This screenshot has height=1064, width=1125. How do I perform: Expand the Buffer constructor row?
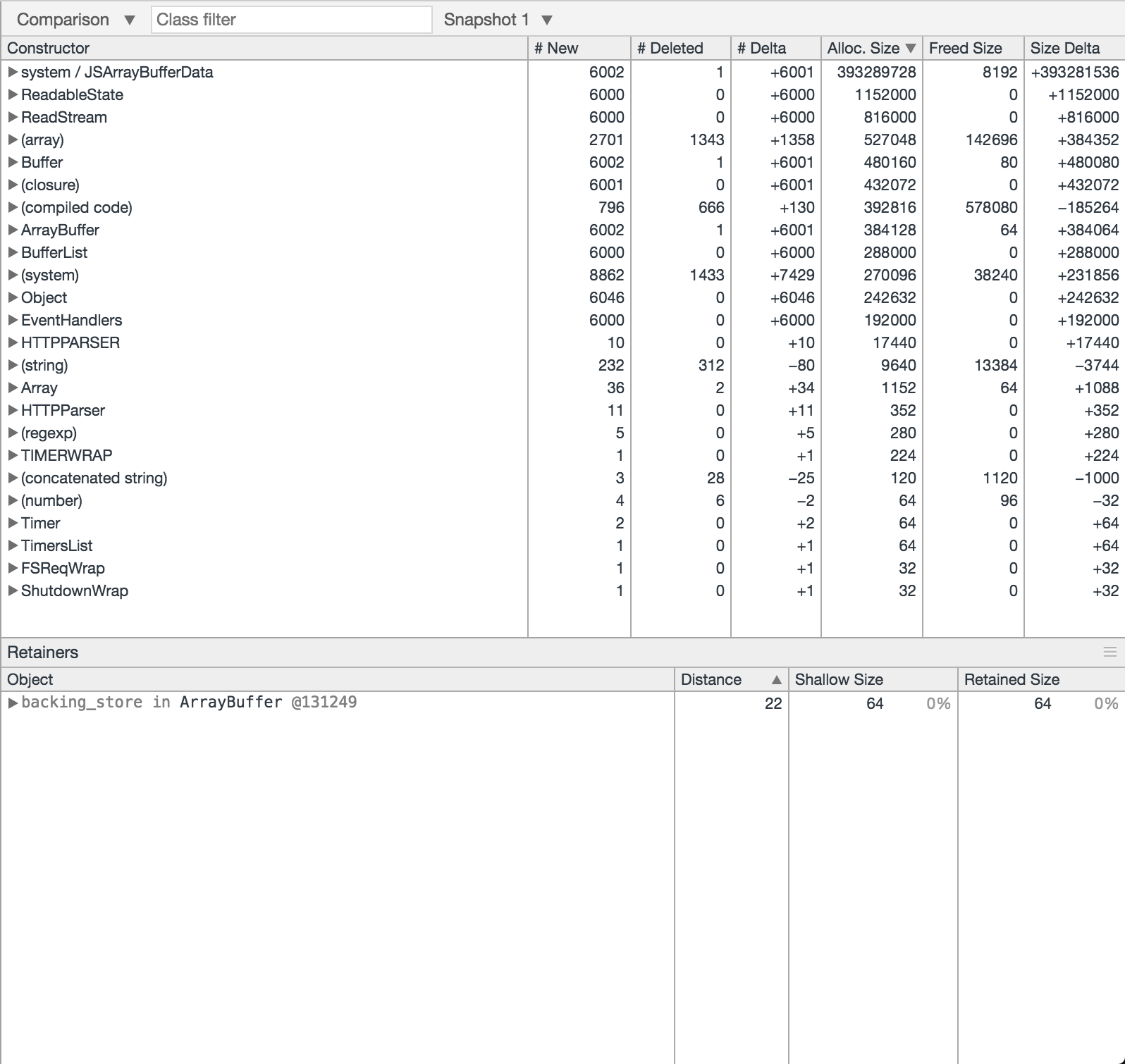[13, 162]
